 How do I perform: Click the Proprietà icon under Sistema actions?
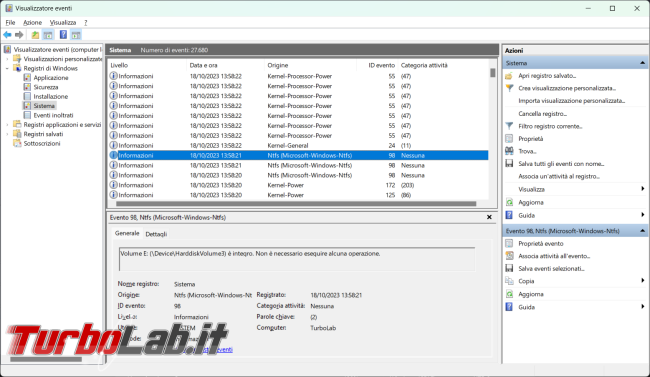click(509, 139)
